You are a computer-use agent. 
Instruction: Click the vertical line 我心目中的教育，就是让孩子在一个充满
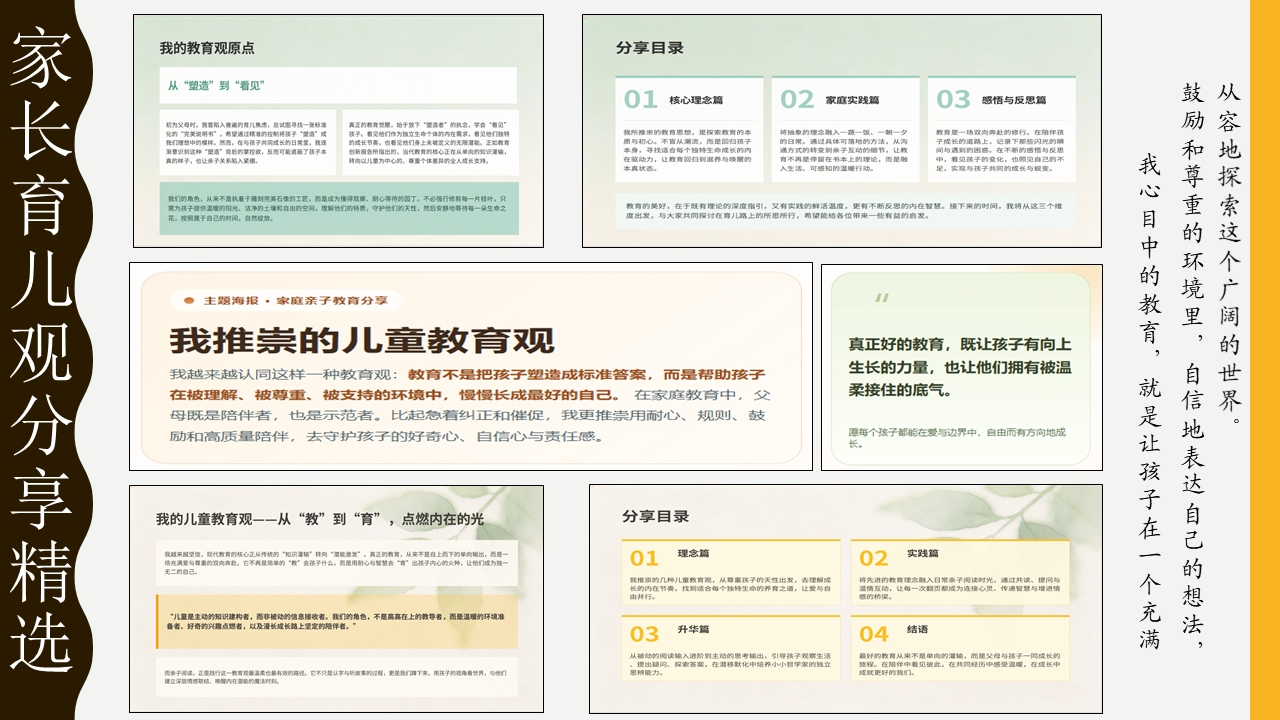pos(1149,401)
